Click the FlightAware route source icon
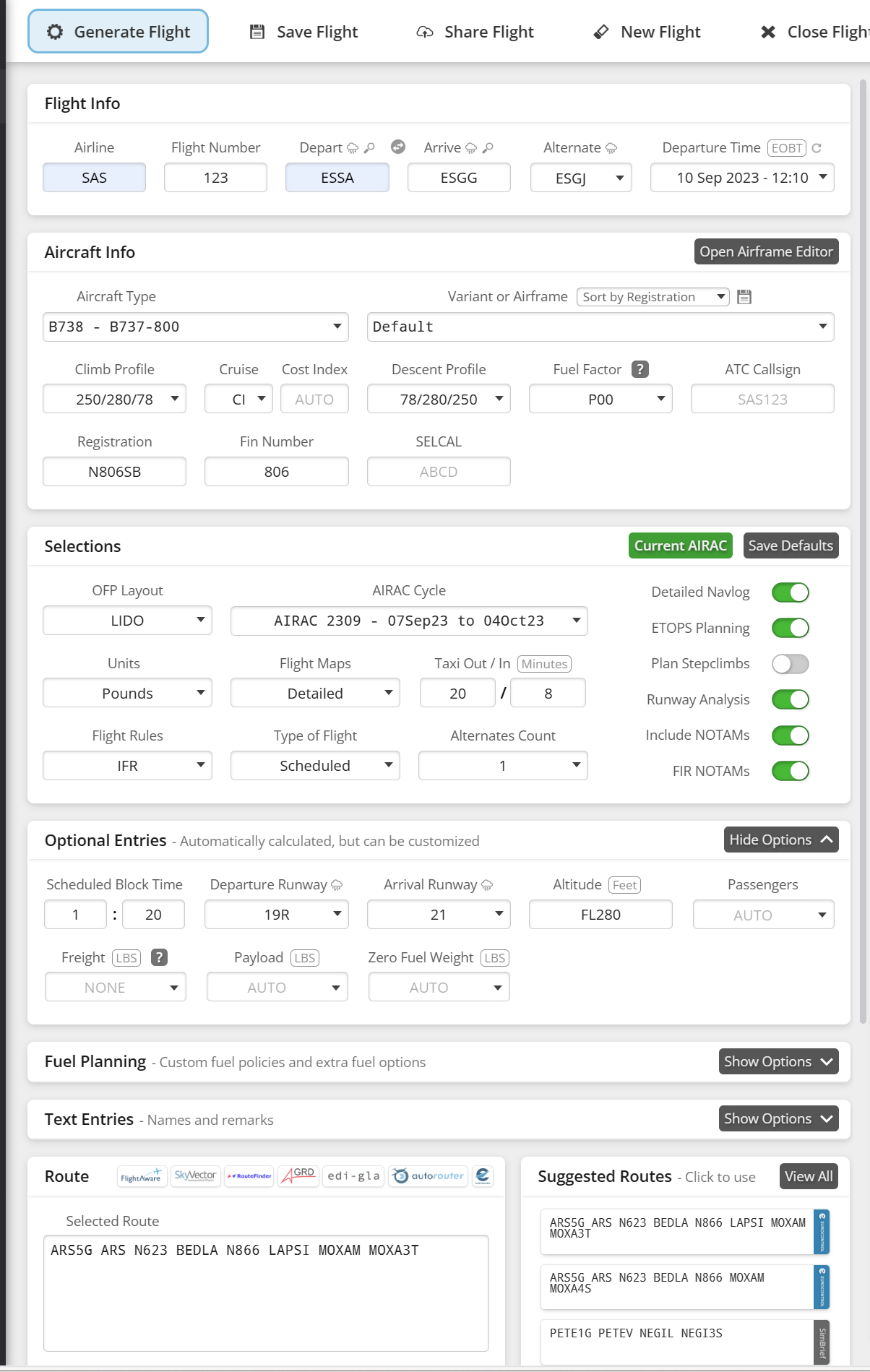Image resolution: width=870 pixels, height=1372 pixels. [142, 1176]
